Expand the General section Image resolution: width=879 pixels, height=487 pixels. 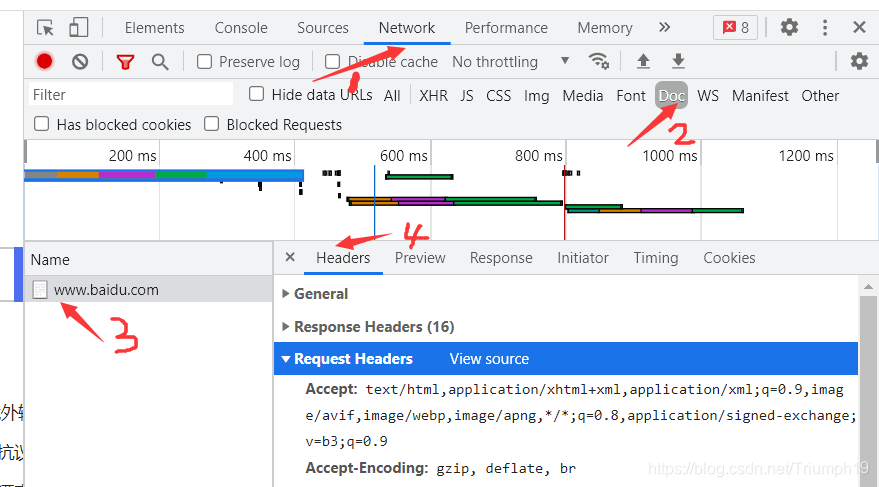285,294
